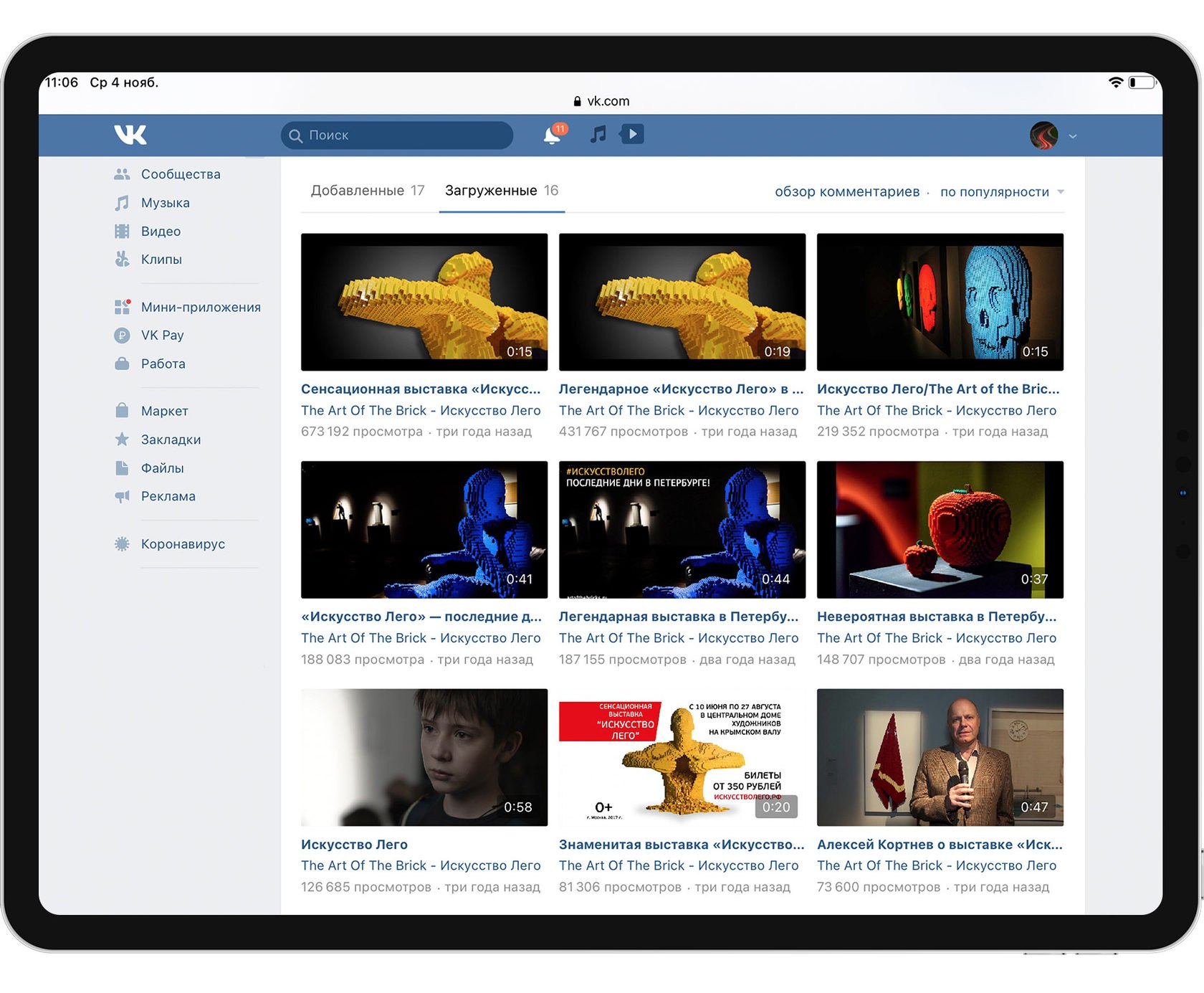Viewport: 1204px width, 993px height.
Task: Play the 0:19 yellow Lego figure video
Action: (x=682, y=302)
